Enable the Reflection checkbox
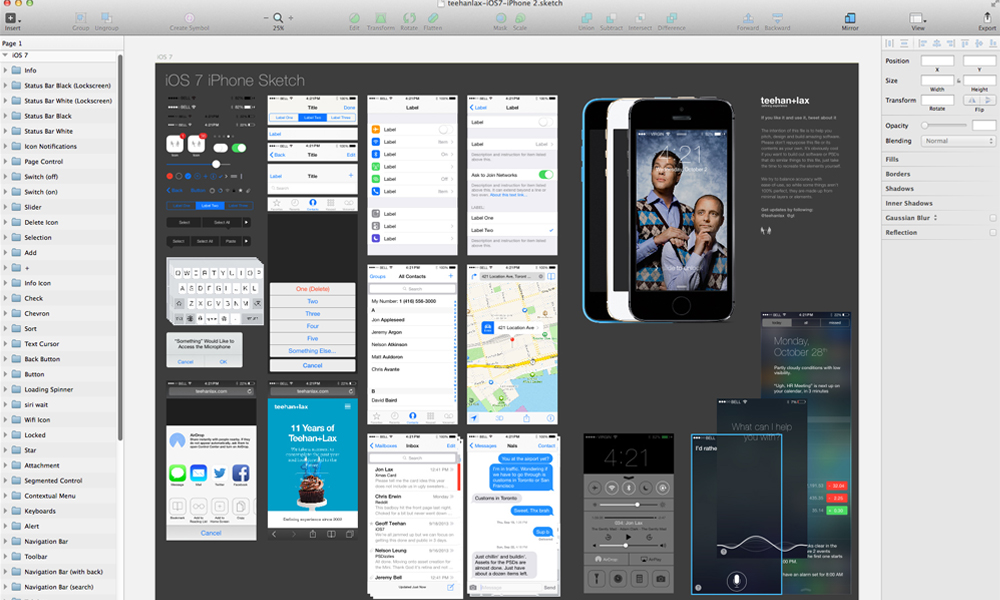The height and width of the screenshot is (600, 1000). coord(992,233)
